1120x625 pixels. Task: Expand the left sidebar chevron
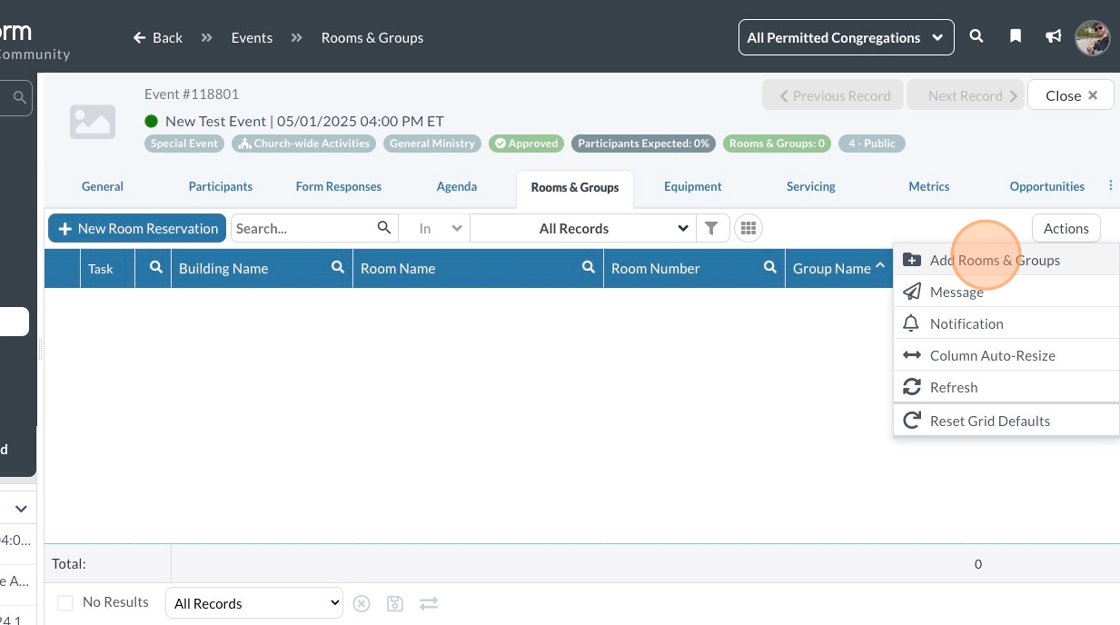click(21, 509)
